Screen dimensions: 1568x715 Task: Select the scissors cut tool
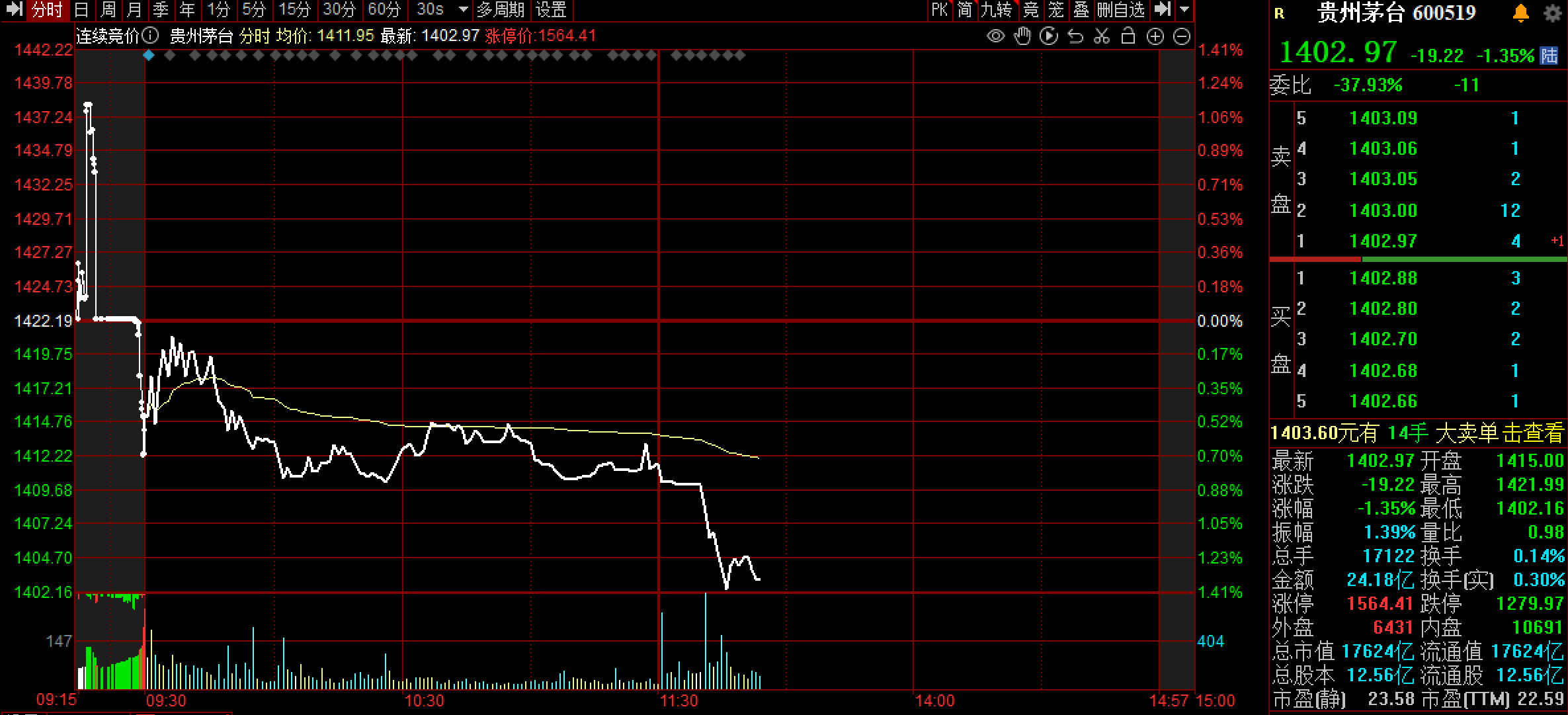pyautogui.click(x=1102, y=36)
